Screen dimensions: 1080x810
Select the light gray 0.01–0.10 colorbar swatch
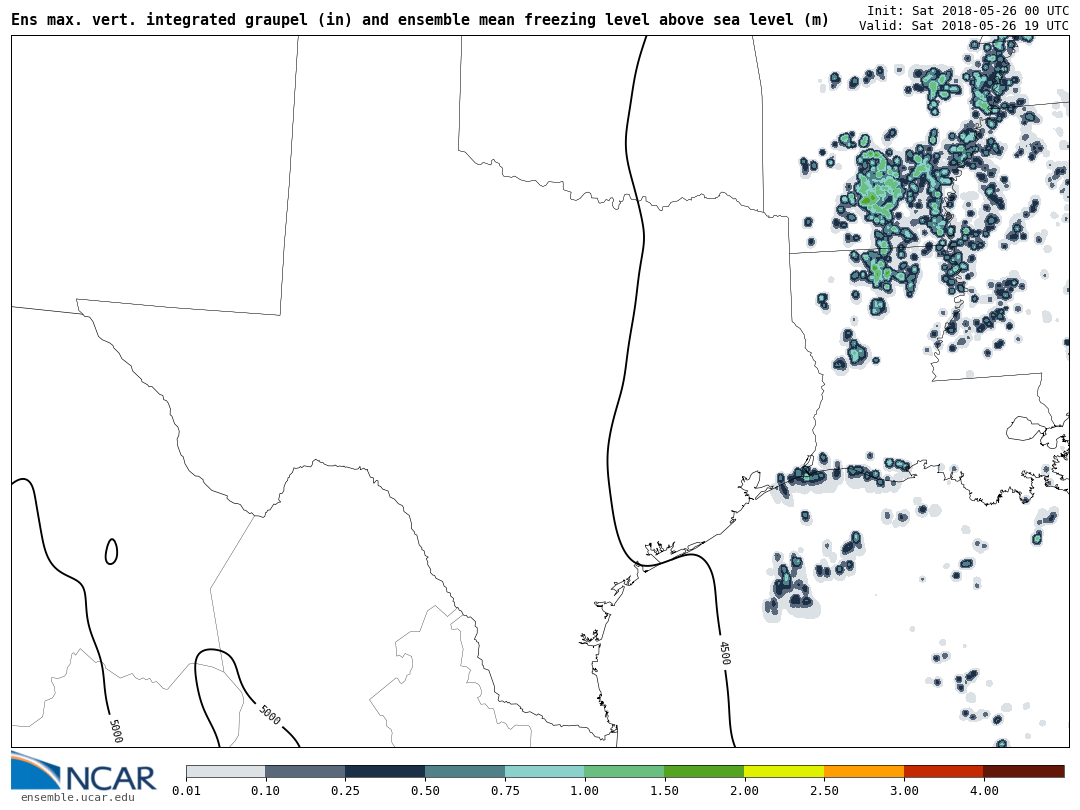225,772
